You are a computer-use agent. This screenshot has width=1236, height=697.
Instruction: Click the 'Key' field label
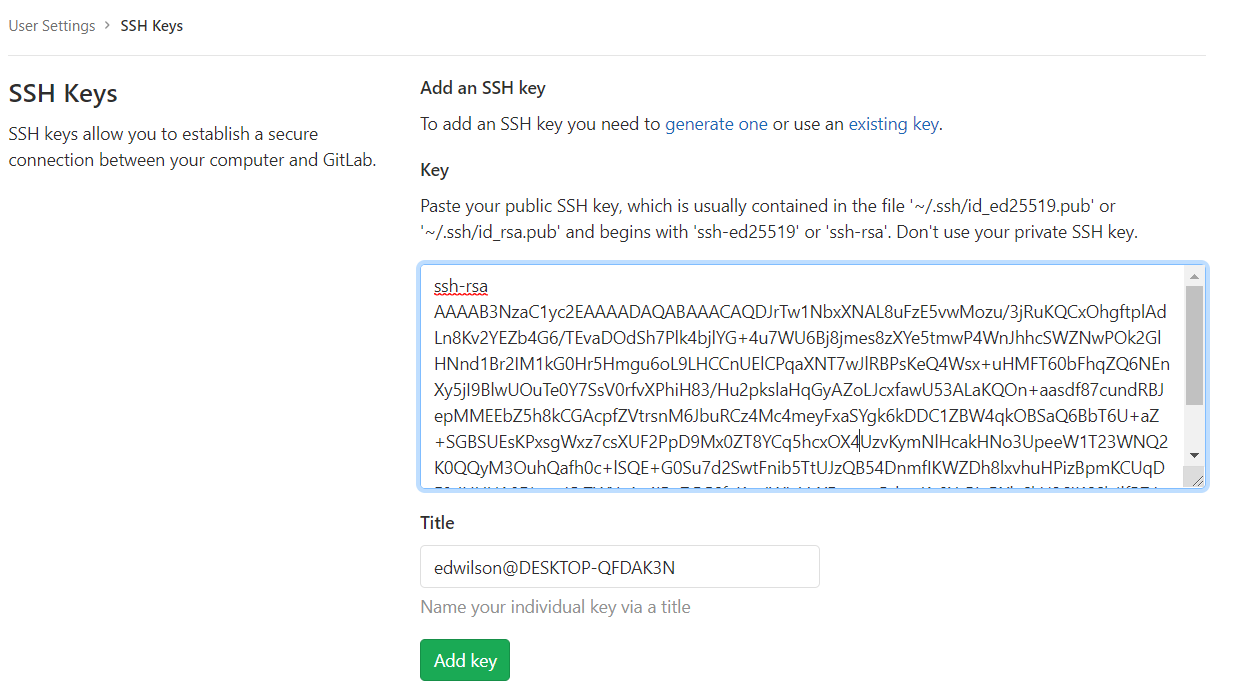pyautogui.click(x=434, y=170)
